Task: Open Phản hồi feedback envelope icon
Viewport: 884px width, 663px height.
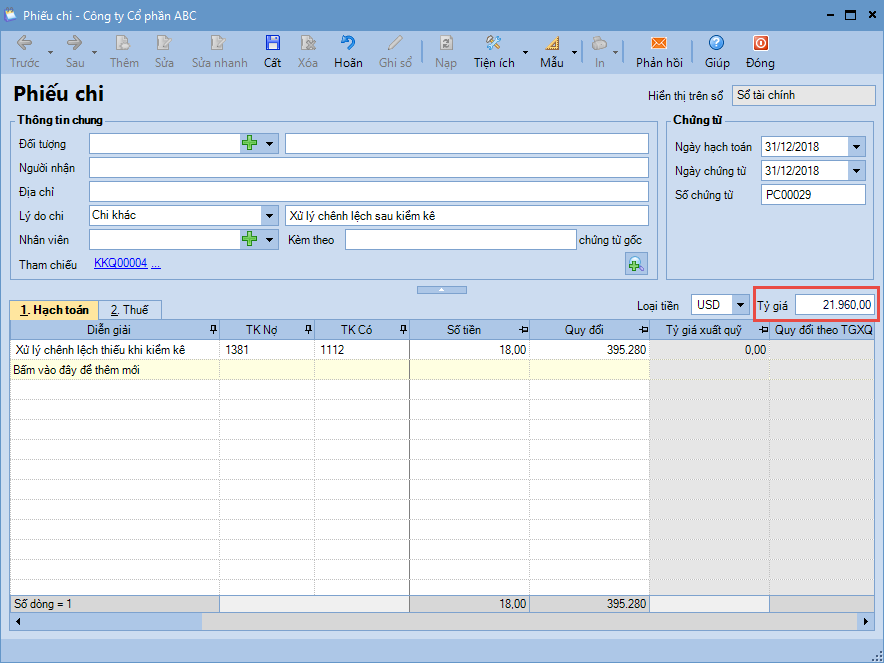Action: point(658,44)
